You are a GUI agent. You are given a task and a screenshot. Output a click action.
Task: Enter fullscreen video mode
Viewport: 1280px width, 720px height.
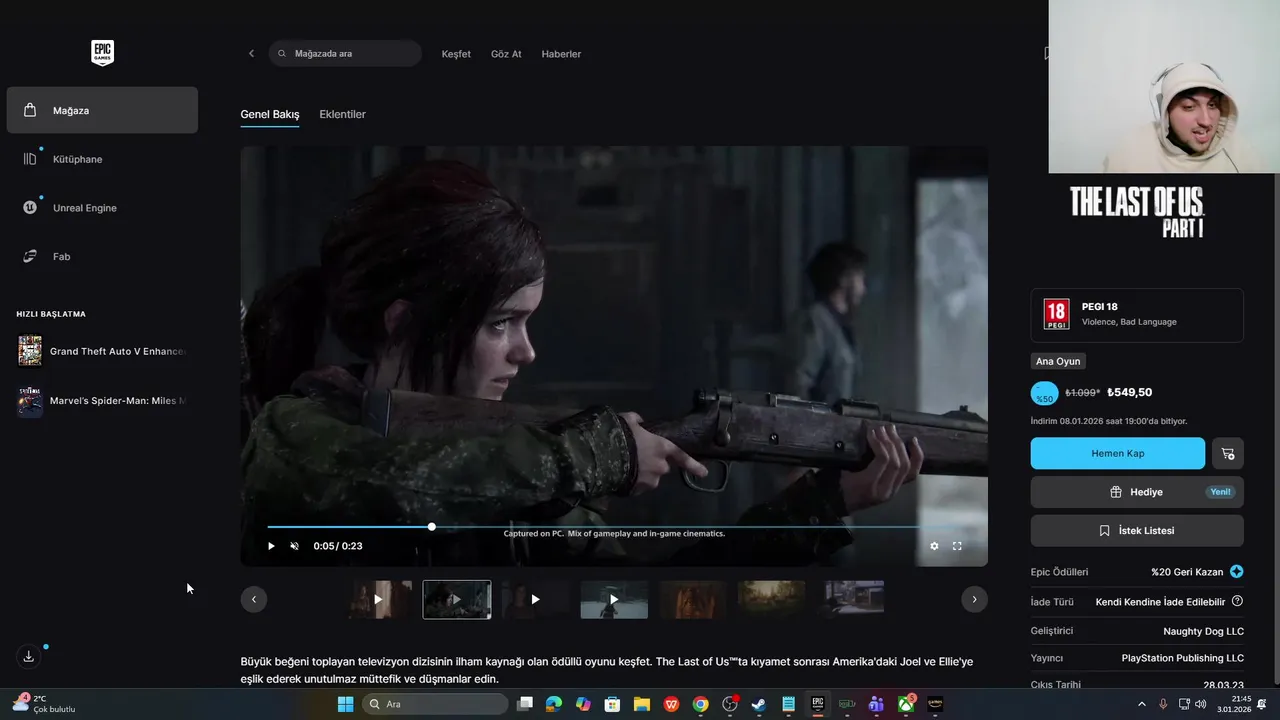tap(957, 546)
